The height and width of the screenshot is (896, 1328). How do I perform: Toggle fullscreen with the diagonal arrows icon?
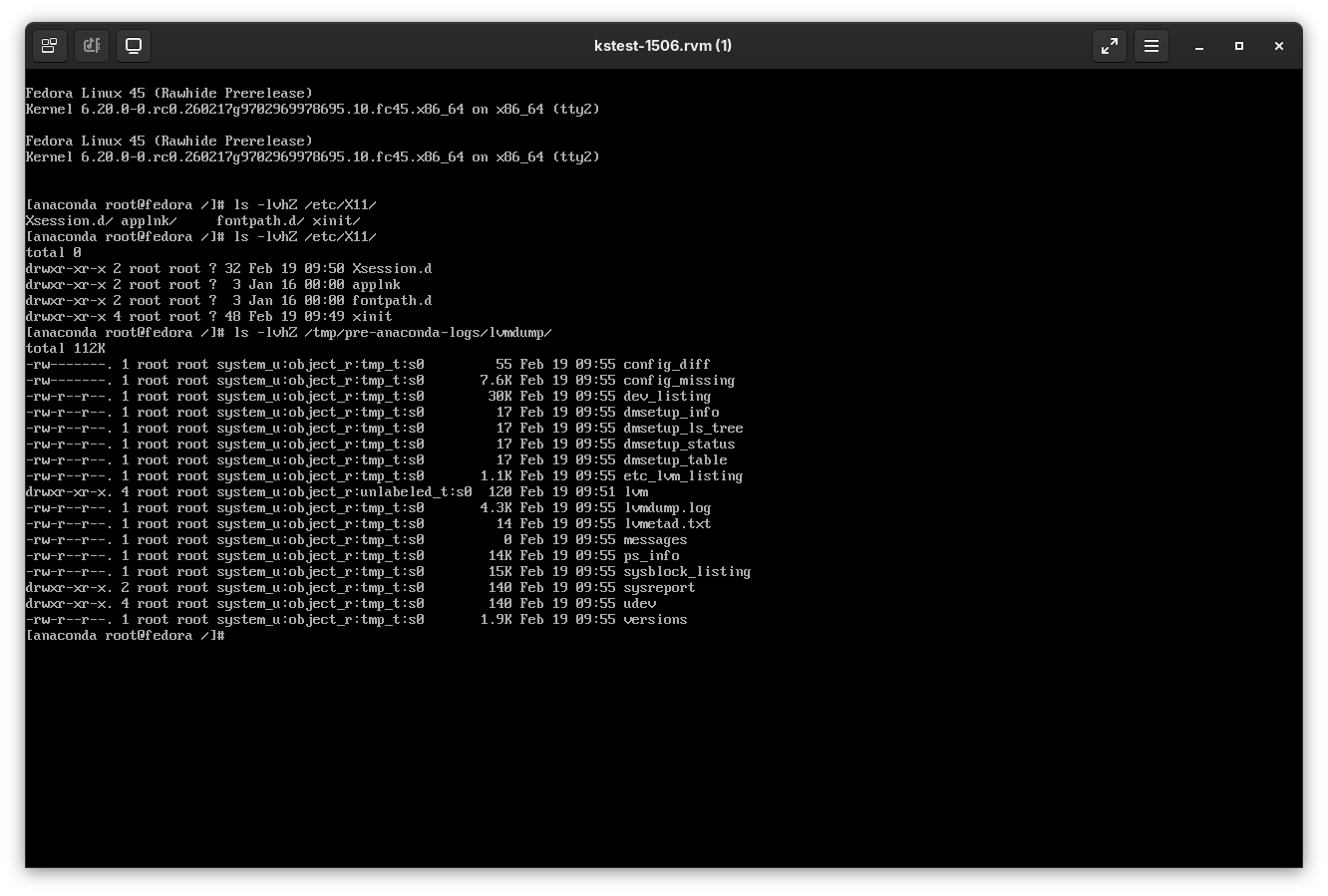click(1110, 46)
